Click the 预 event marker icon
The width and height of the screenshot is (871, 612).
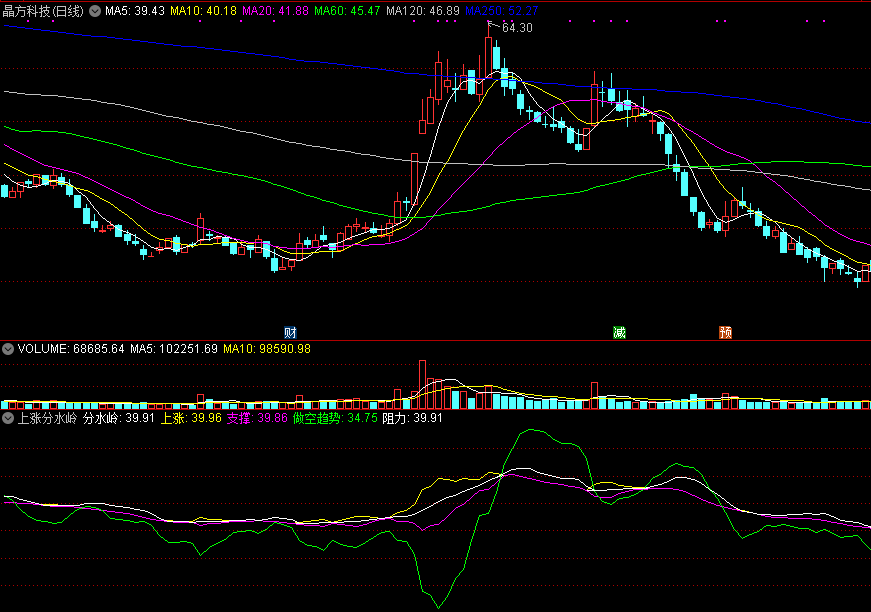tap(725, 332)
